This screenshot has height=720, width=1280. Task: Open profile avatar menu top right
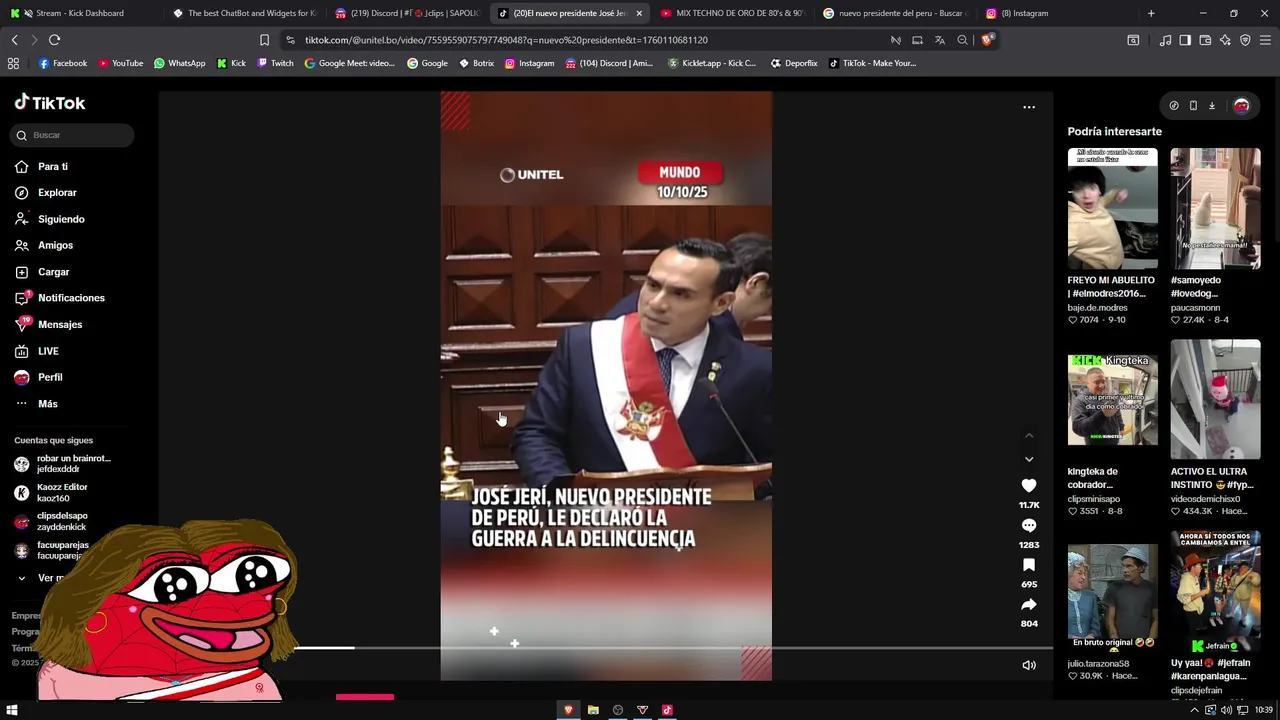click(x=1241, y=105)
